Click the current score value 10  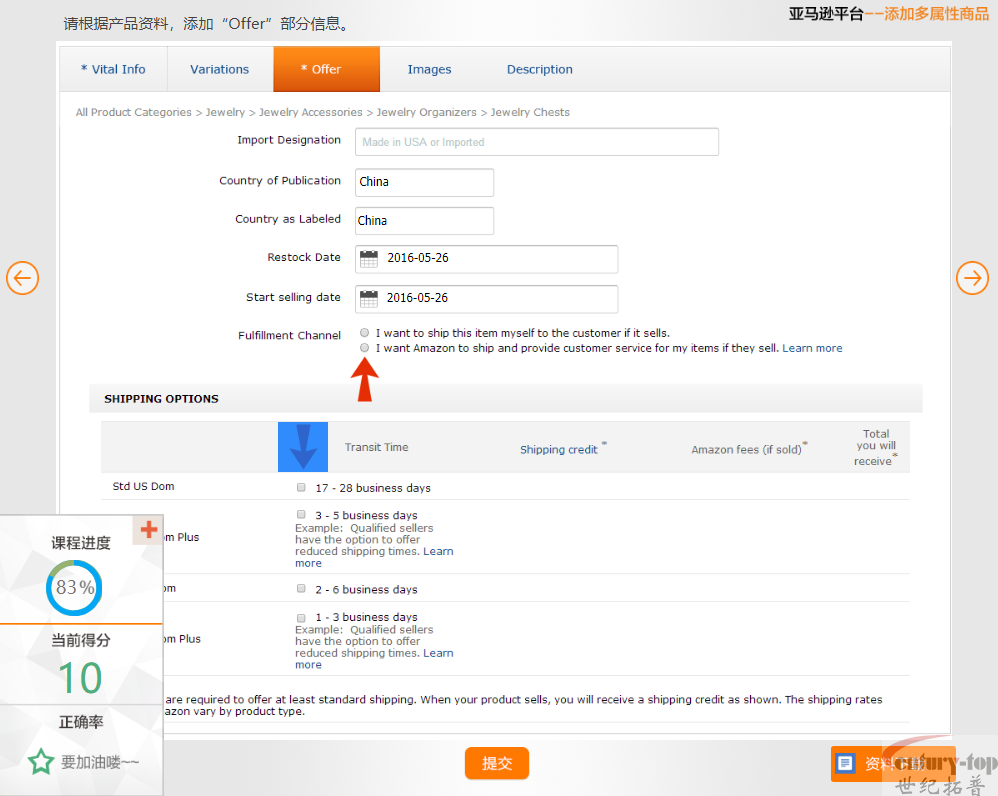coord(80,678)
